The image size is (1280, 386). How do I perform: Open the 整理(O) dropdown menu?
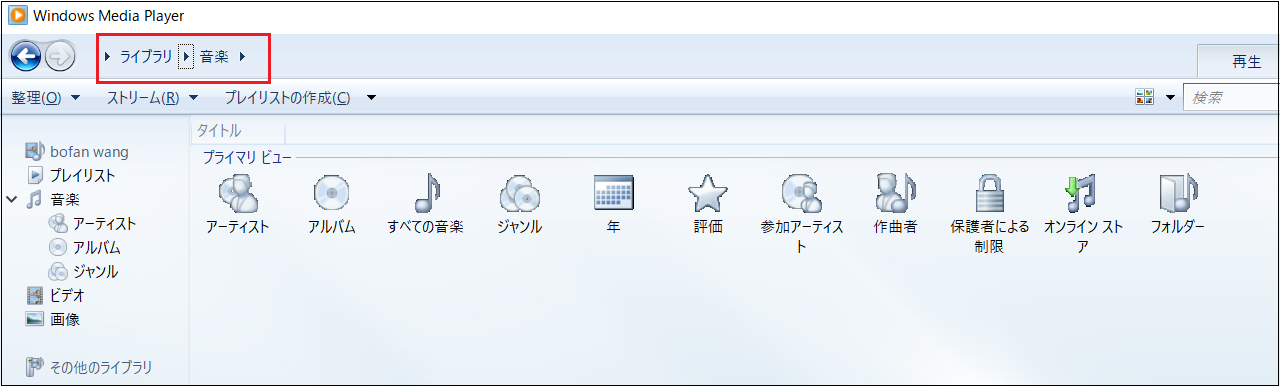coord(45,97)
